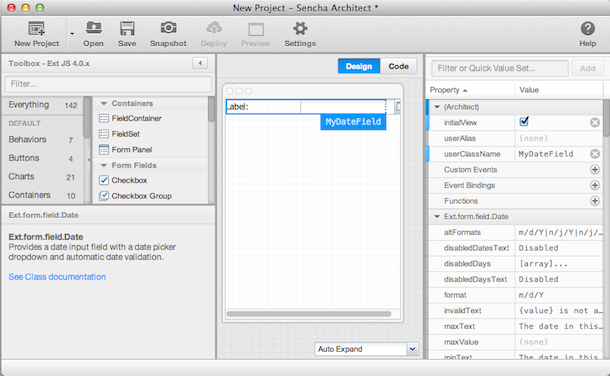Open the Auto Expand dropdown

point(412,349)
